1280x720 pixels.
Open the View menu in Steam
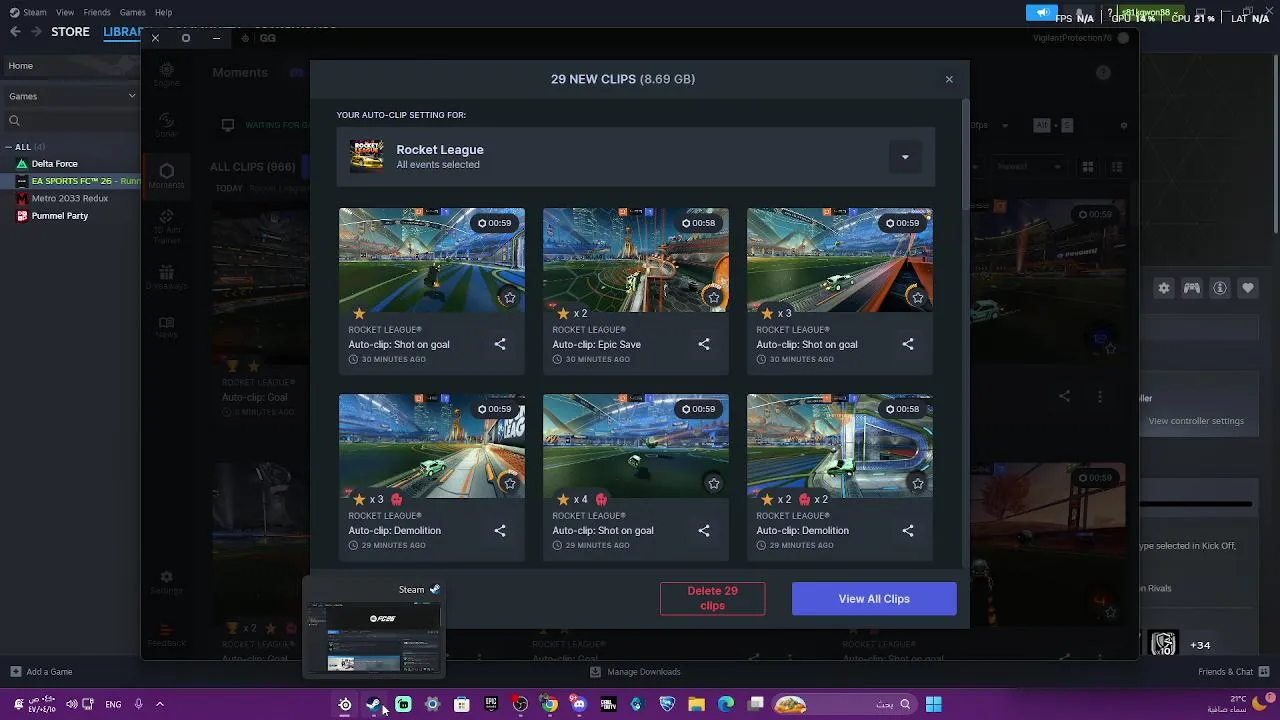[x=65, y=12]
